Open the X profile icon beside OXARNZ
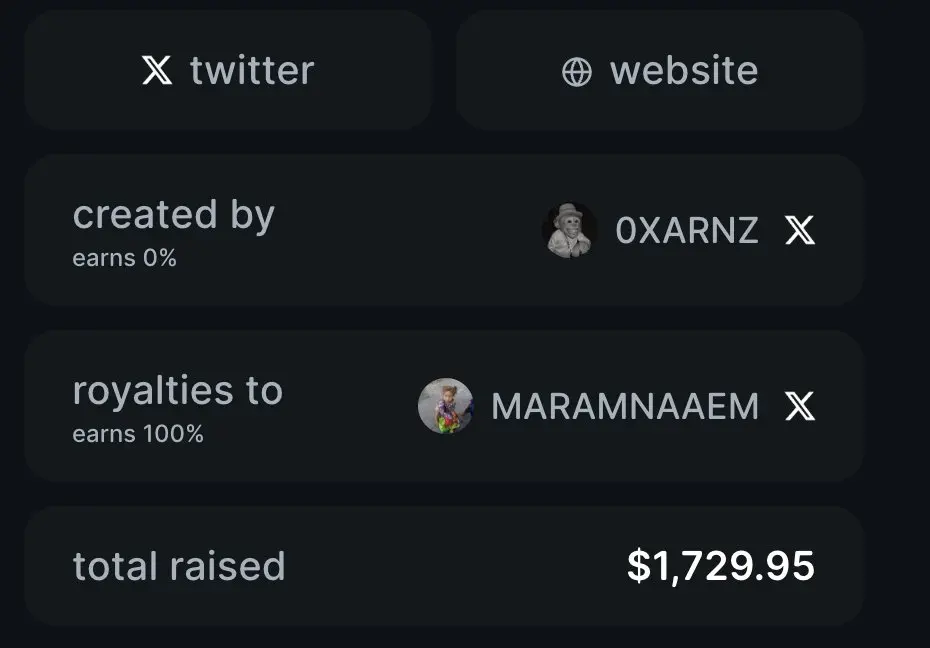The image size is (930, 648). [x=800, y=230]
